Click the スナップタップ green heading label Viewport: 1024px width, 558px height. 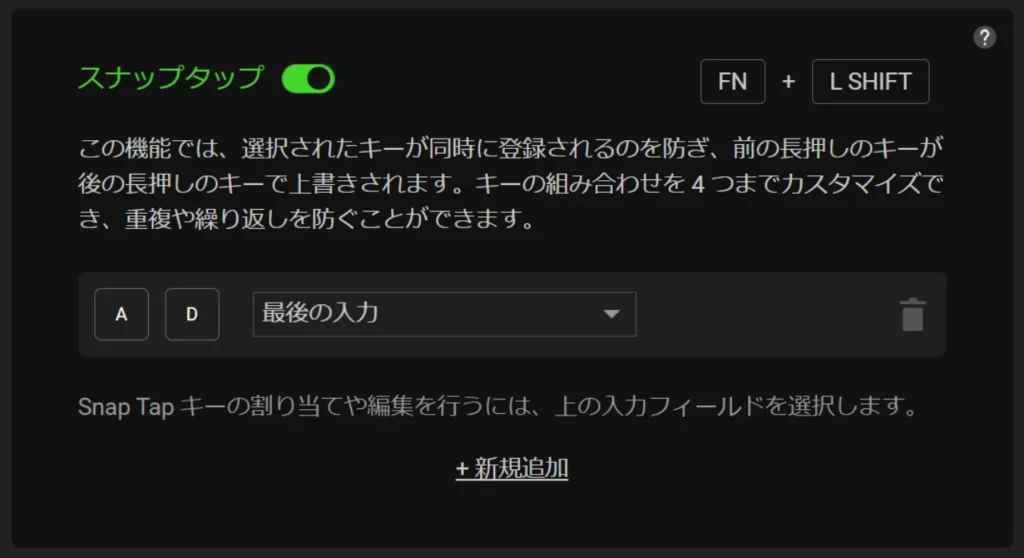pyautogui.click(x=171, y=78)
